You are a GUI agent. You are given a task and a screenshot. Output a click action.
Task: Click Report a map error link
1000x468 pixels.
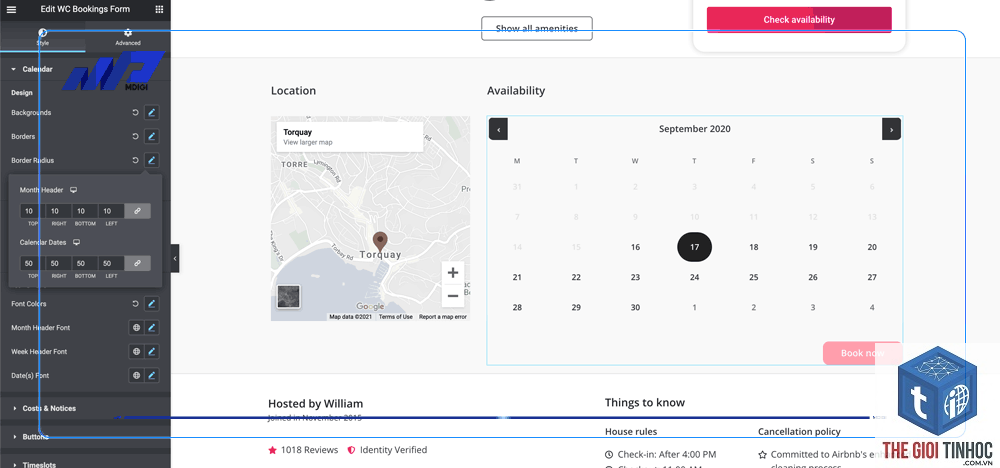pyautogui.click(x=443, y=317)
